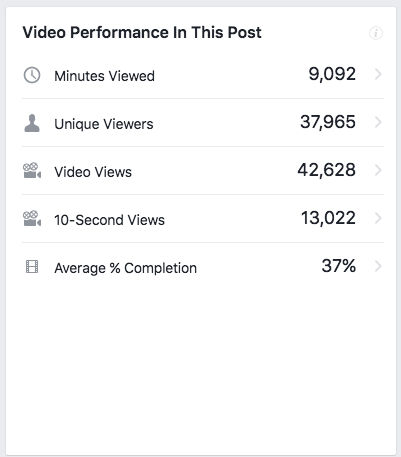Click the 9,092 minutes viewed value
This screenshot has width=401, height=457.
tap(332, 74)
